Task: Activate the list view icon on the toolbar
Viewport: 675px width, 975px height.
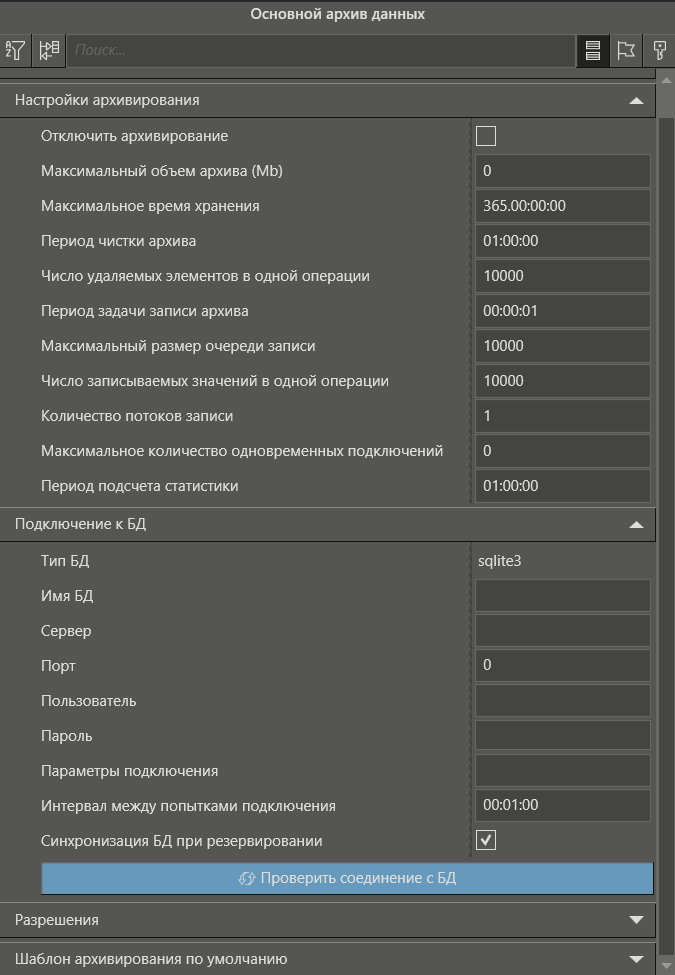Action: (593, 50)
